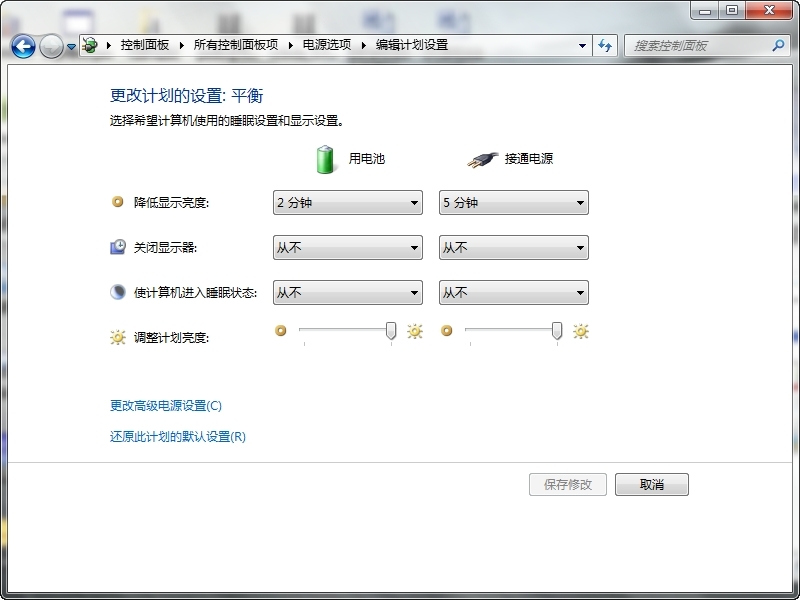800x600 pixels.
Task: Expand the arrow before 控制面板 breadcrumb
Action: [x=108, y=45]
